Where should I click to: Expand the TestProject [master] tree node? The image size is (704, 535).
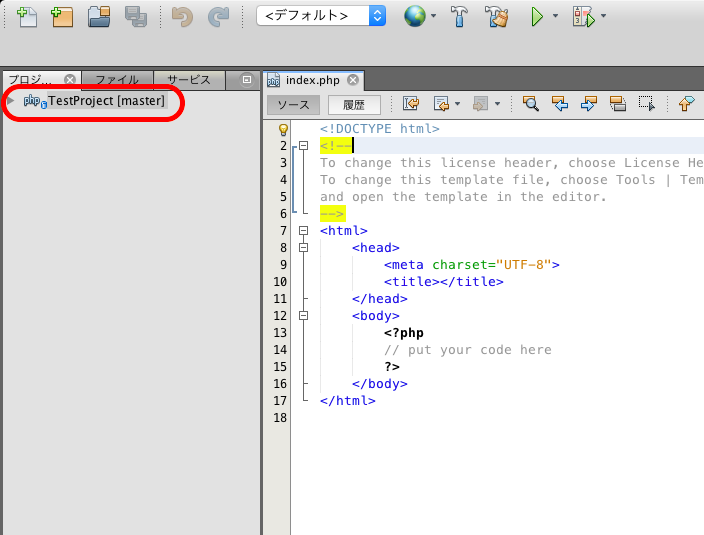[x=11, y=101]
